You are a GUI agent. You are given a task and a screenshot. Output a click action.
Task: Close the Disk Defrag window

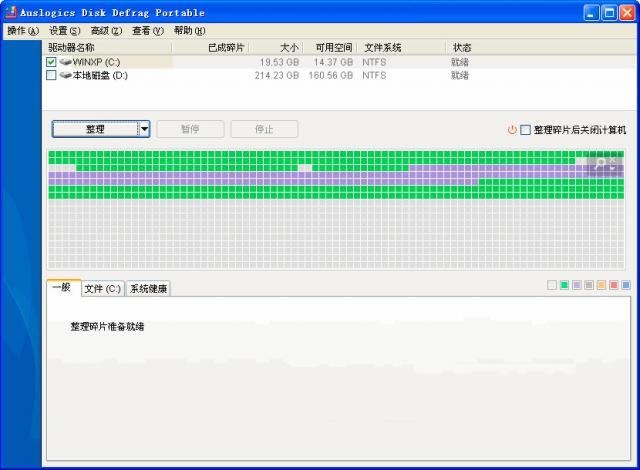pyautogui.click(x=627, y=13)
